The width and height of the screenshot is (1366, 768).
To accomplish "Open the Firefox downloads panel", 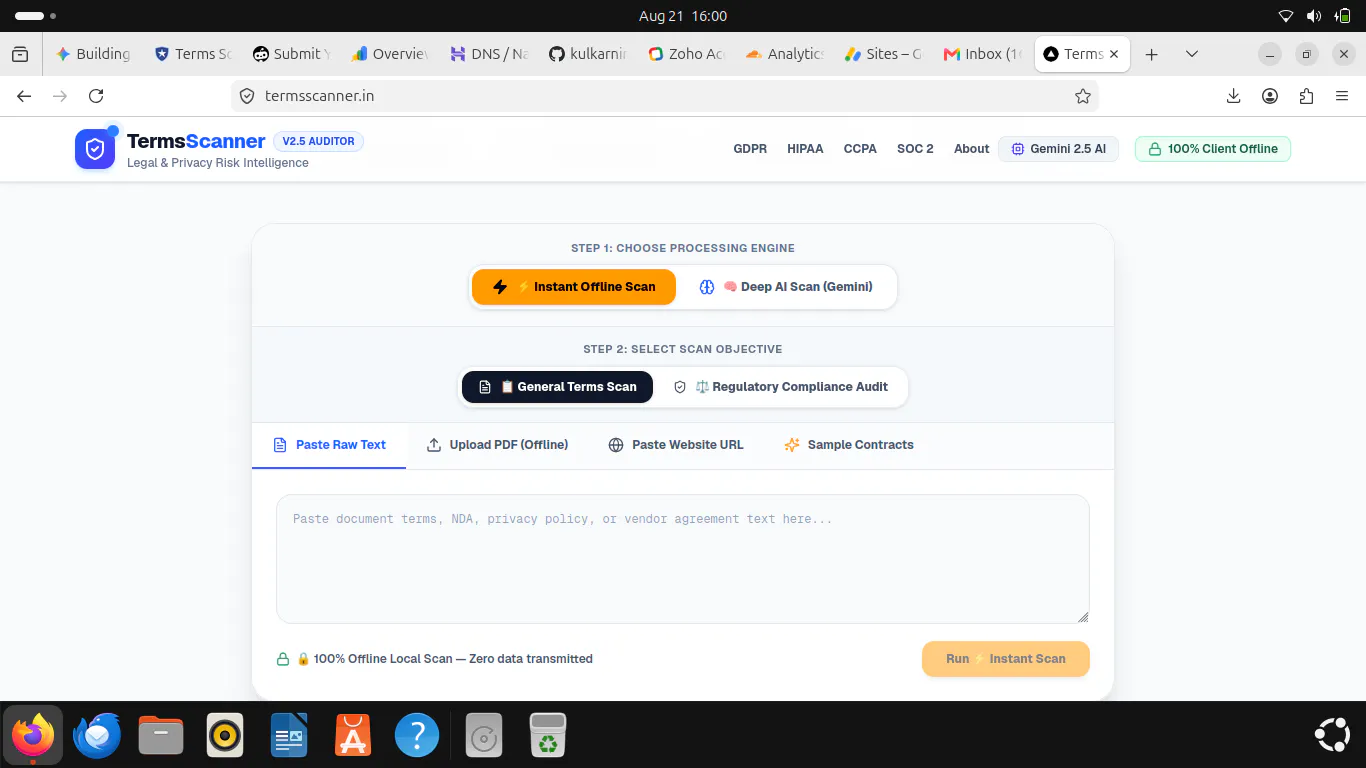I will pyautogui.click(x=1233, y=96).
